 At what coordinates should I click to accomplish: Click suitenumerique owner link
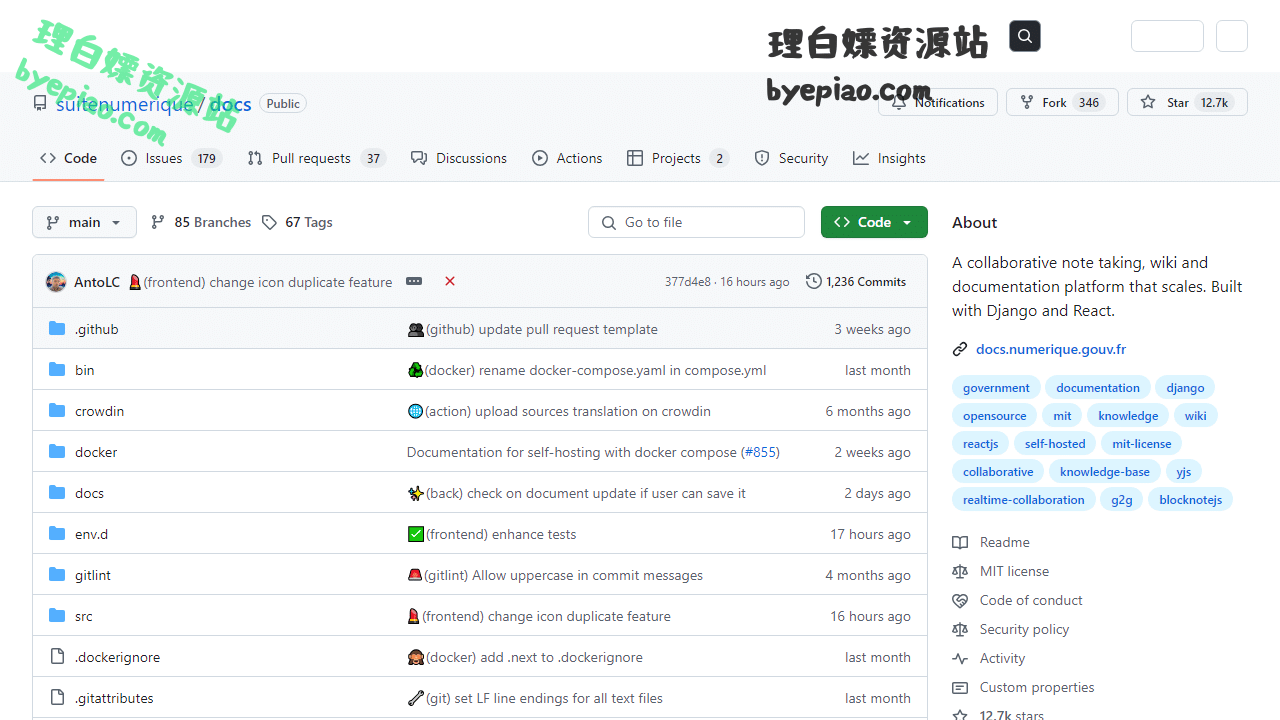click(x=125, y=104)
